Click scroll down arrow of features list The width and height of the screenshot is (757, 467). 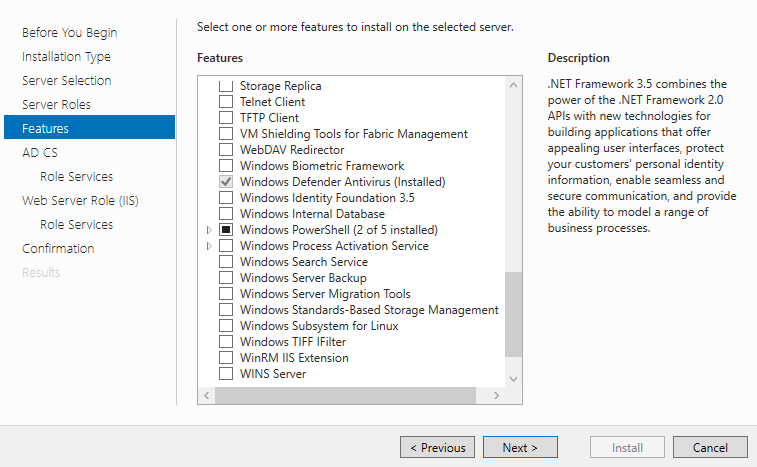[x=513, y=379]
